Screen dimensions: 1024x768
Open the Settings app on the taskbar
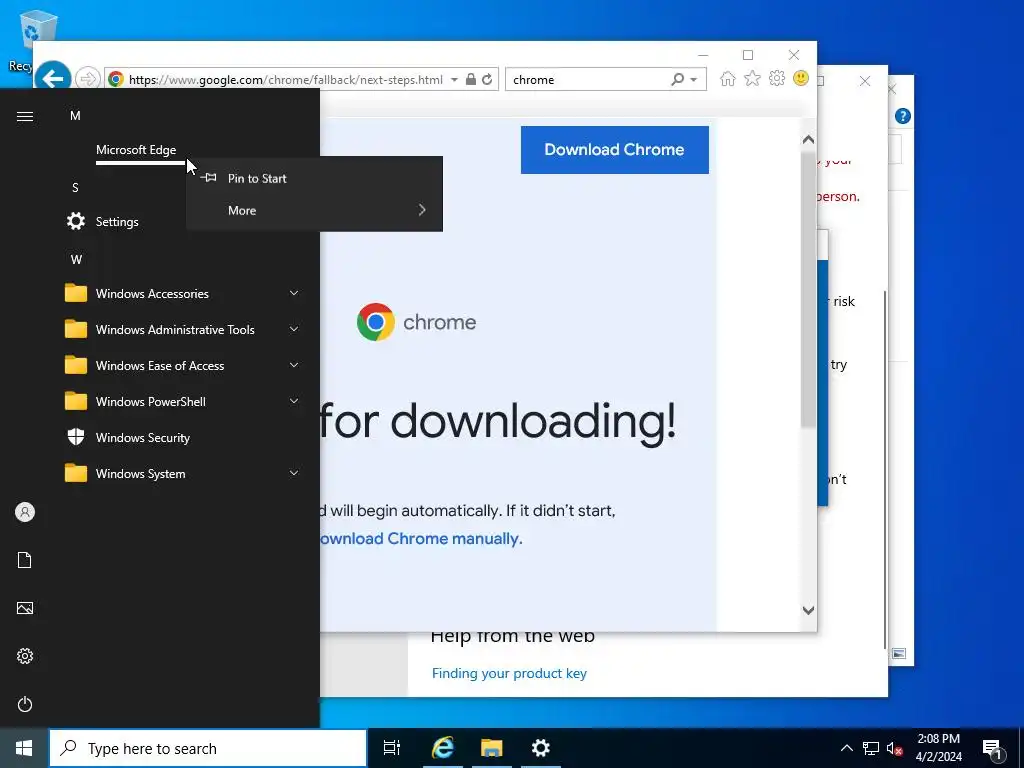coord(541,748)
